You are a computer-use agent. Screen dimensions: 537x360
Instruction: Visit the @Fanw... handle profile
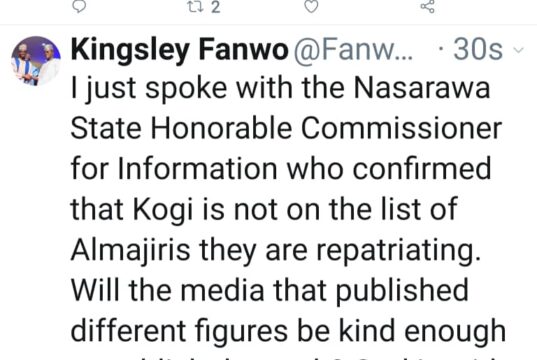click(x=353, y=50)
